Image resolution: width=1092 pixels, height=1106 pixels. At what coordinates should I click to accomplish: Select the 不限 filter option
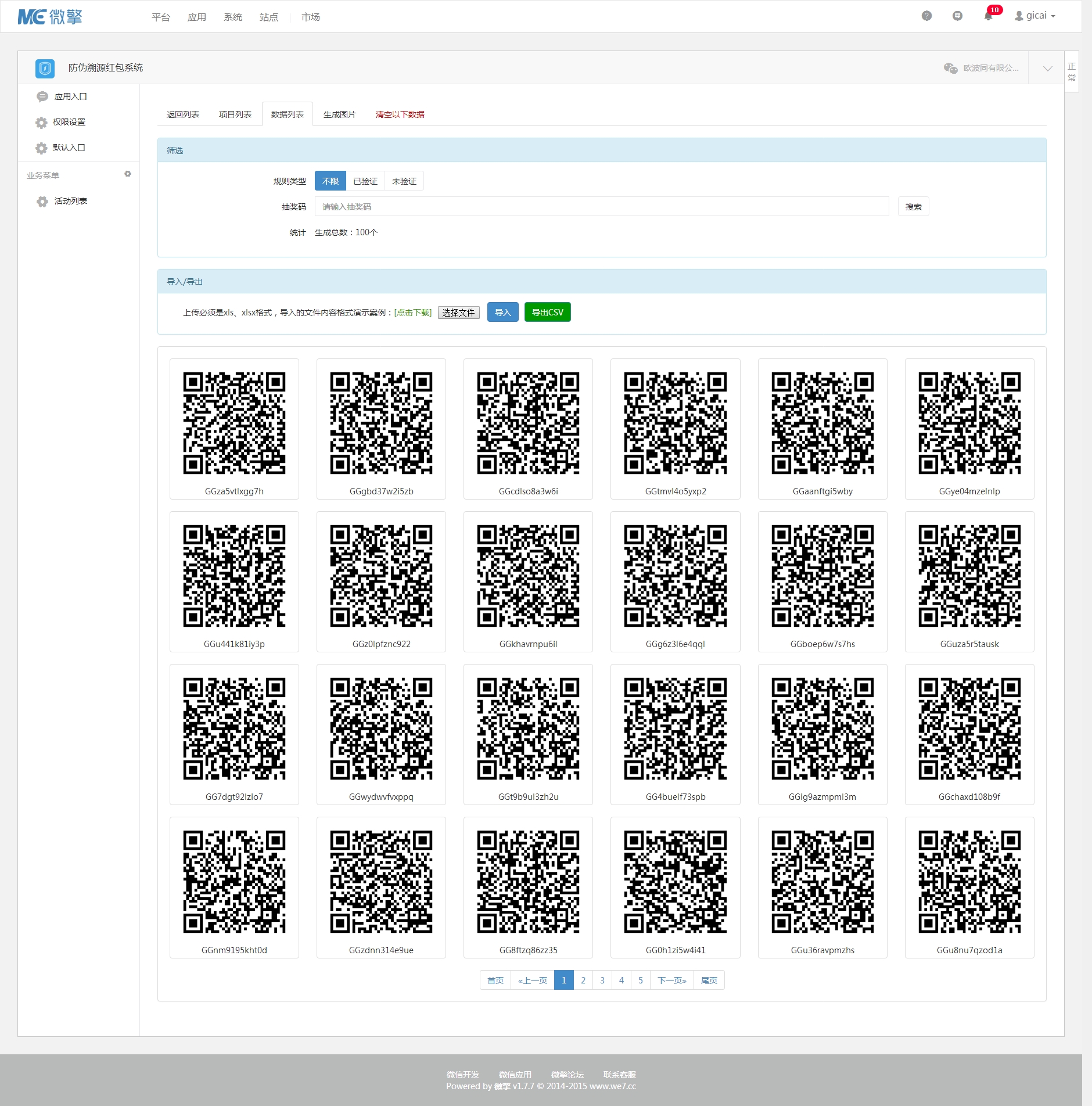pyautogui.click(x=331, y=181)
